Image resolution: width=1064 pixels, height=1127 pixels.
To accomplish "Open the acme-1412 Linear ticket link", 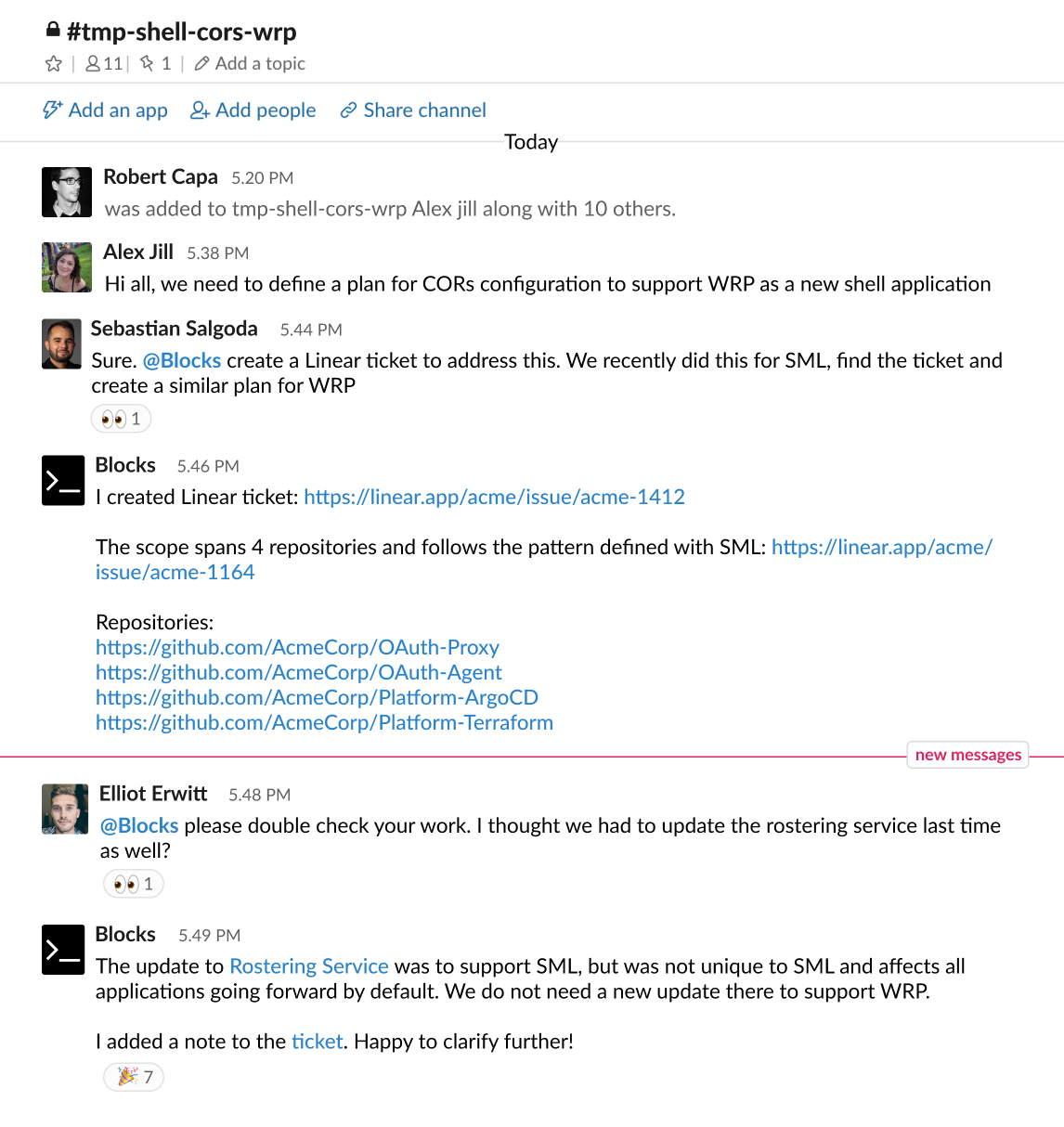I will [x=494, y=497].
